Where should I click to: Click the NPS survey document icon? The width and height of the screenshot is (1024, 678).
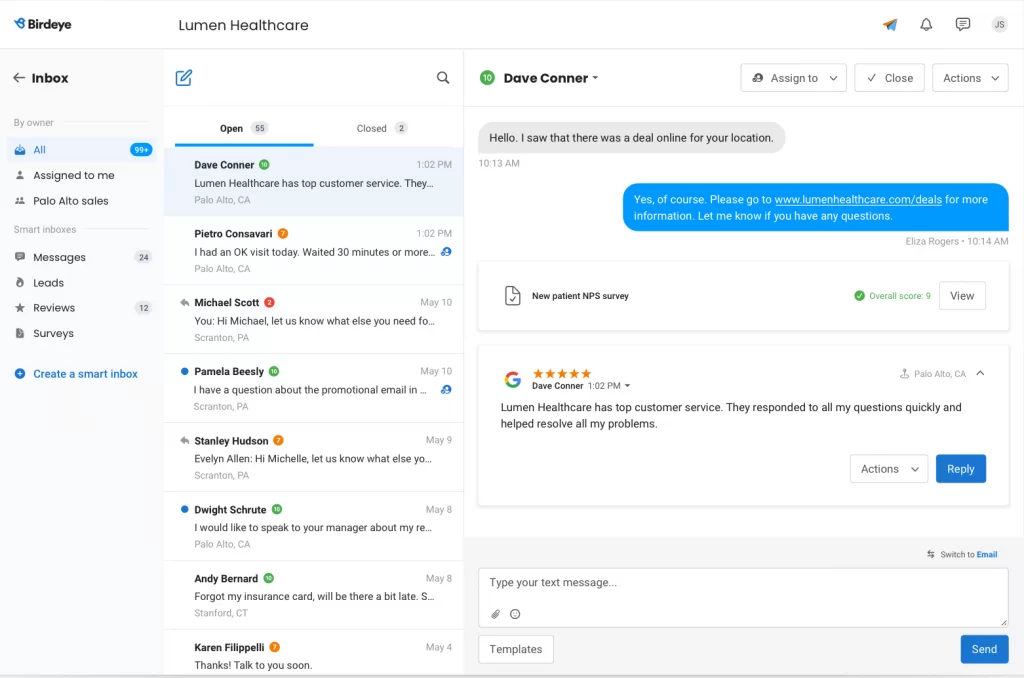513,296
